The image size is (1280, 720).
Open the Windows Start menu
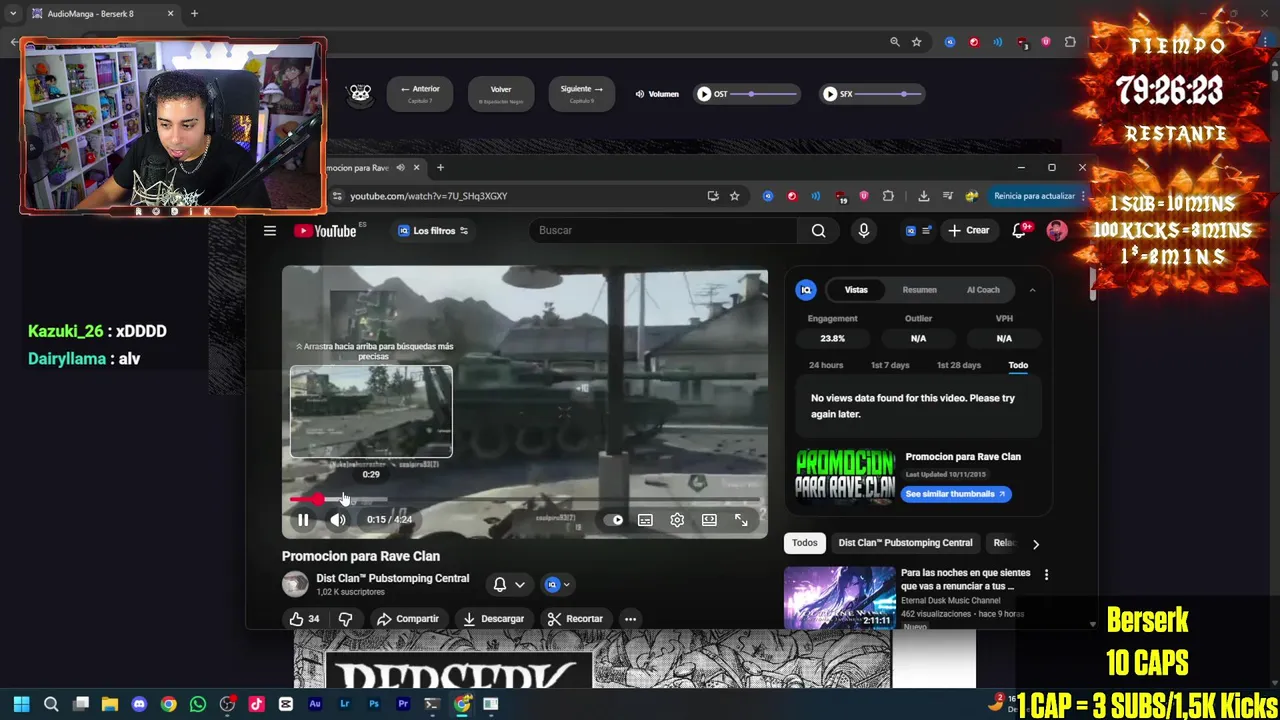21,704
